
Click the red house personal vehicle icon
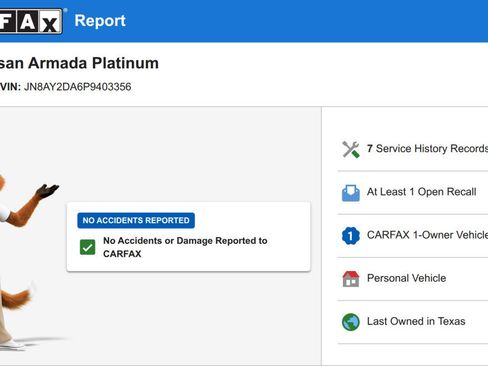coord(351,279)
